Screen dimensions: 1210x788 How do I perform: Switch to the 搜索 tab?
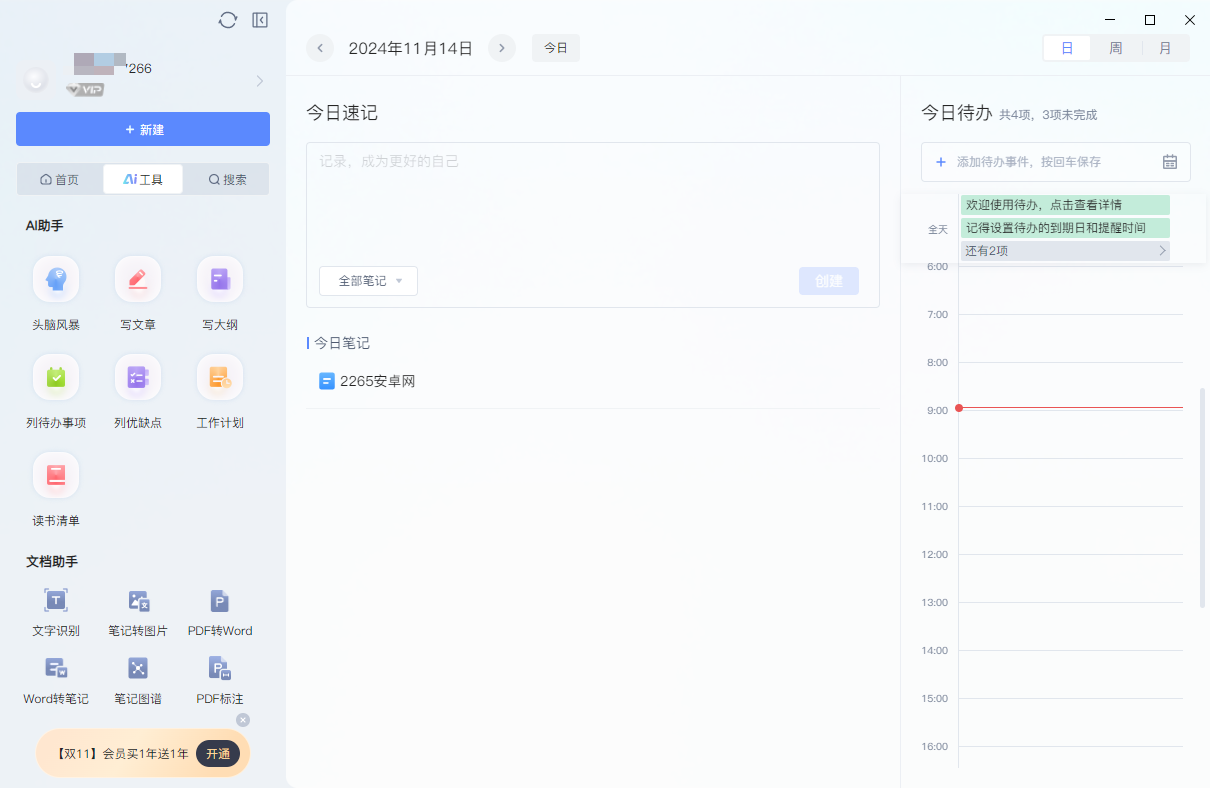(x=225, y=178)
